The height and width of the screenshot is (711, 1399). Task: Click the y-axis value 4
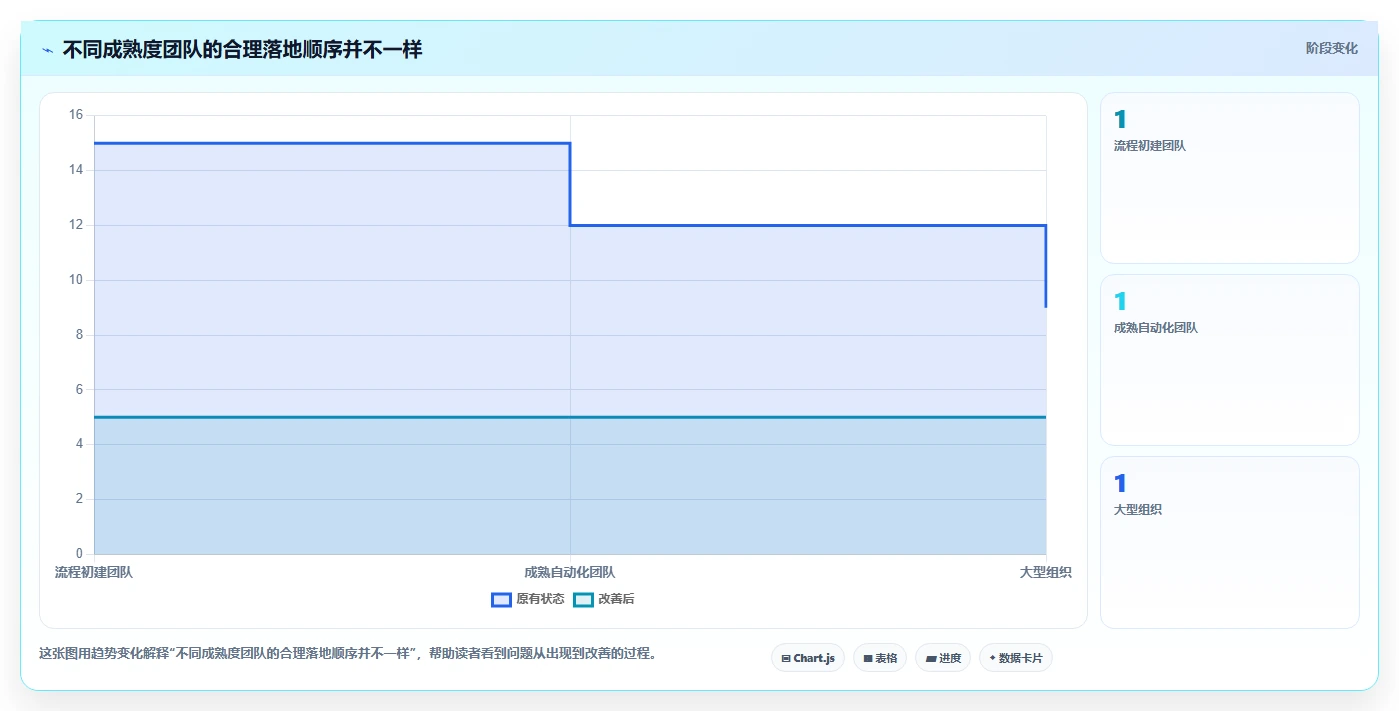click(x=80, y=444)
